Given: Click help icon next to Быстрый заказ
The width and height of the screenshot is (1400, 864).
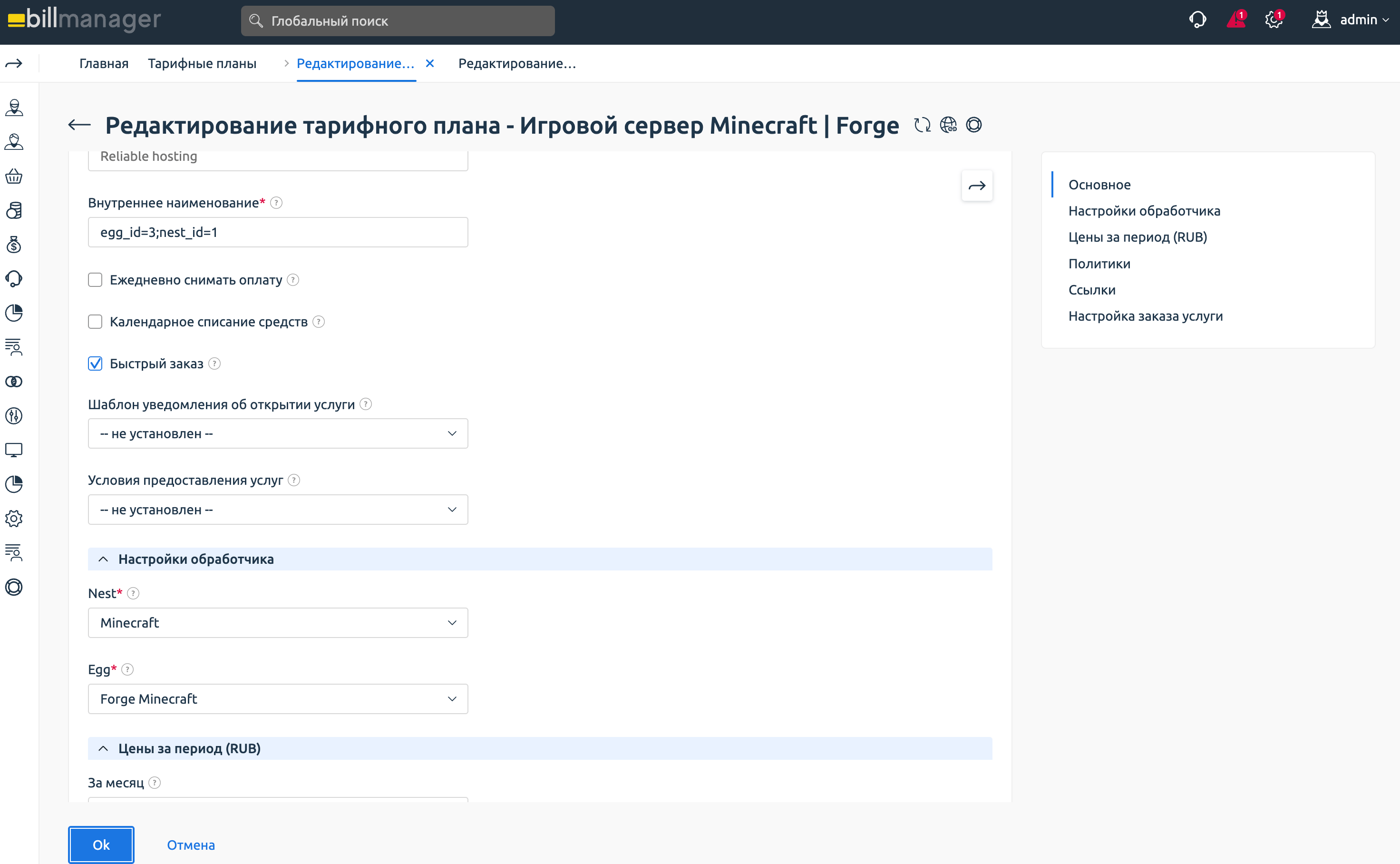Looking at the screenshot, I should pos(215,363).
